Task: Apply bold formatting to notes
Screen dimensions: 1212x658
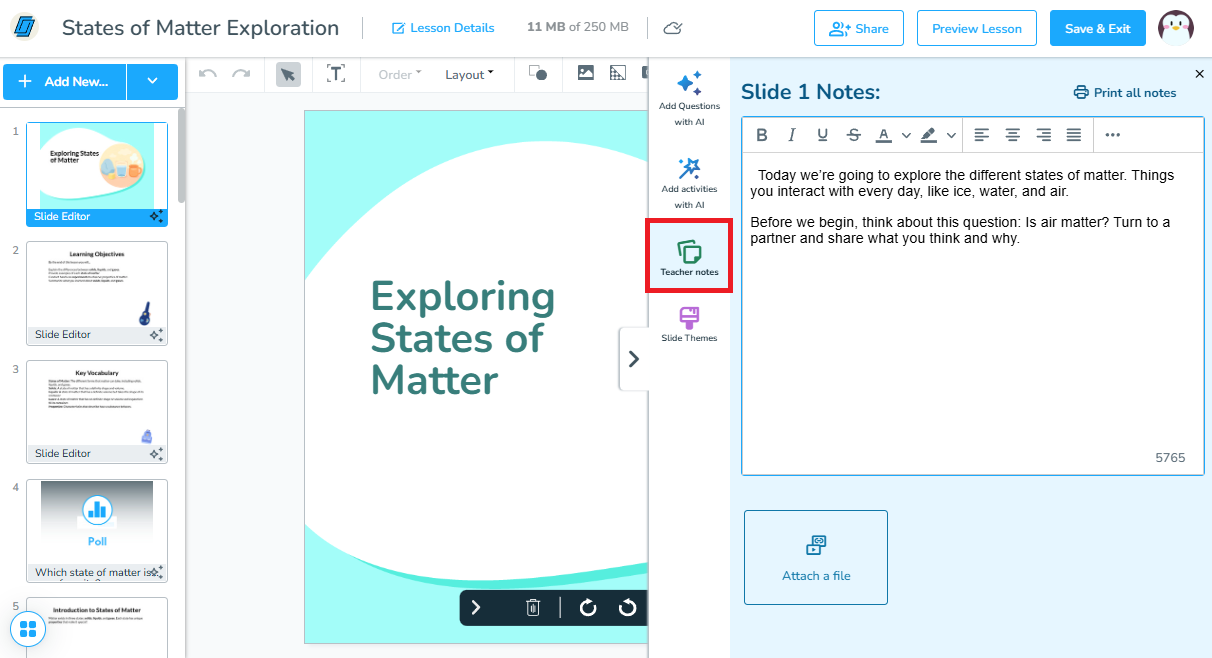Action: [762, 135]
